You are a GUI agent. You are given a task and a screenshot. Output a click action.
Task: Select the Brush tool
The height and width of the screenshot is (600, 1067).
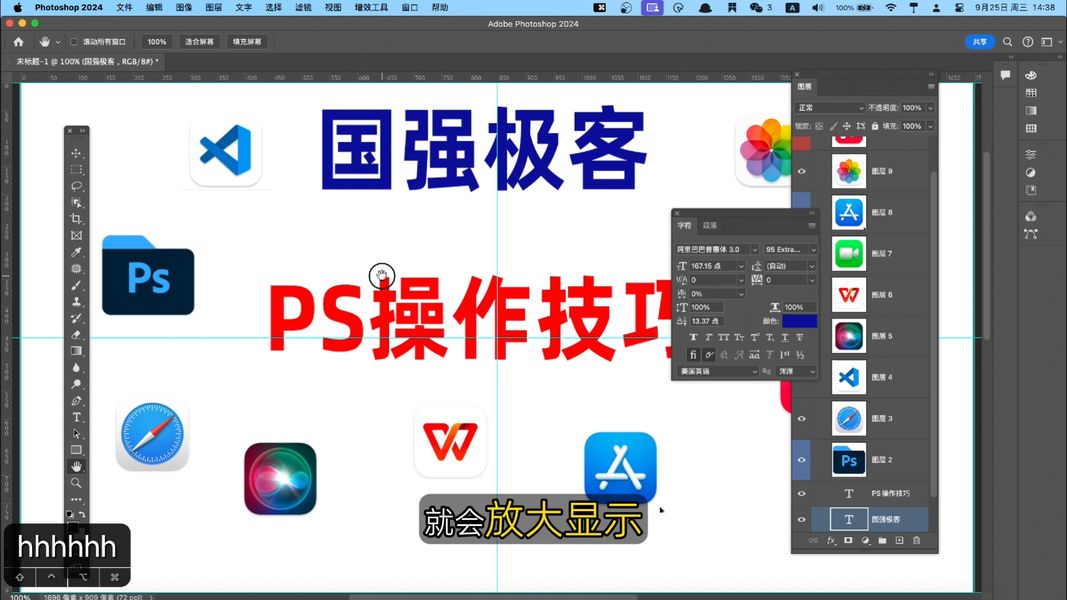pyautogui.click(x=76, y=285)
